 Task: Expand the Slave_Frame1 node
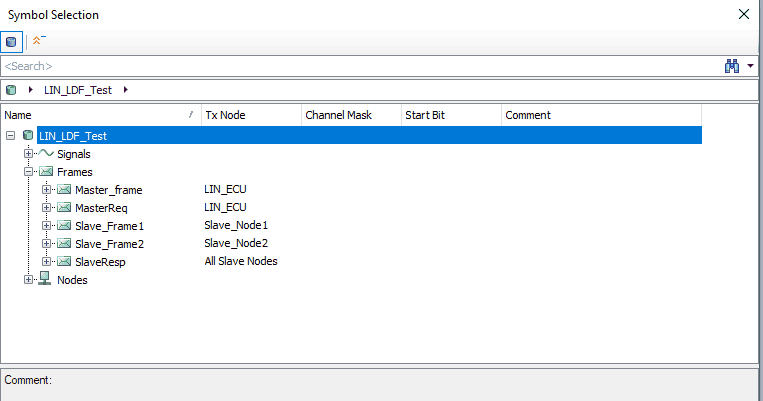[46, 225]
